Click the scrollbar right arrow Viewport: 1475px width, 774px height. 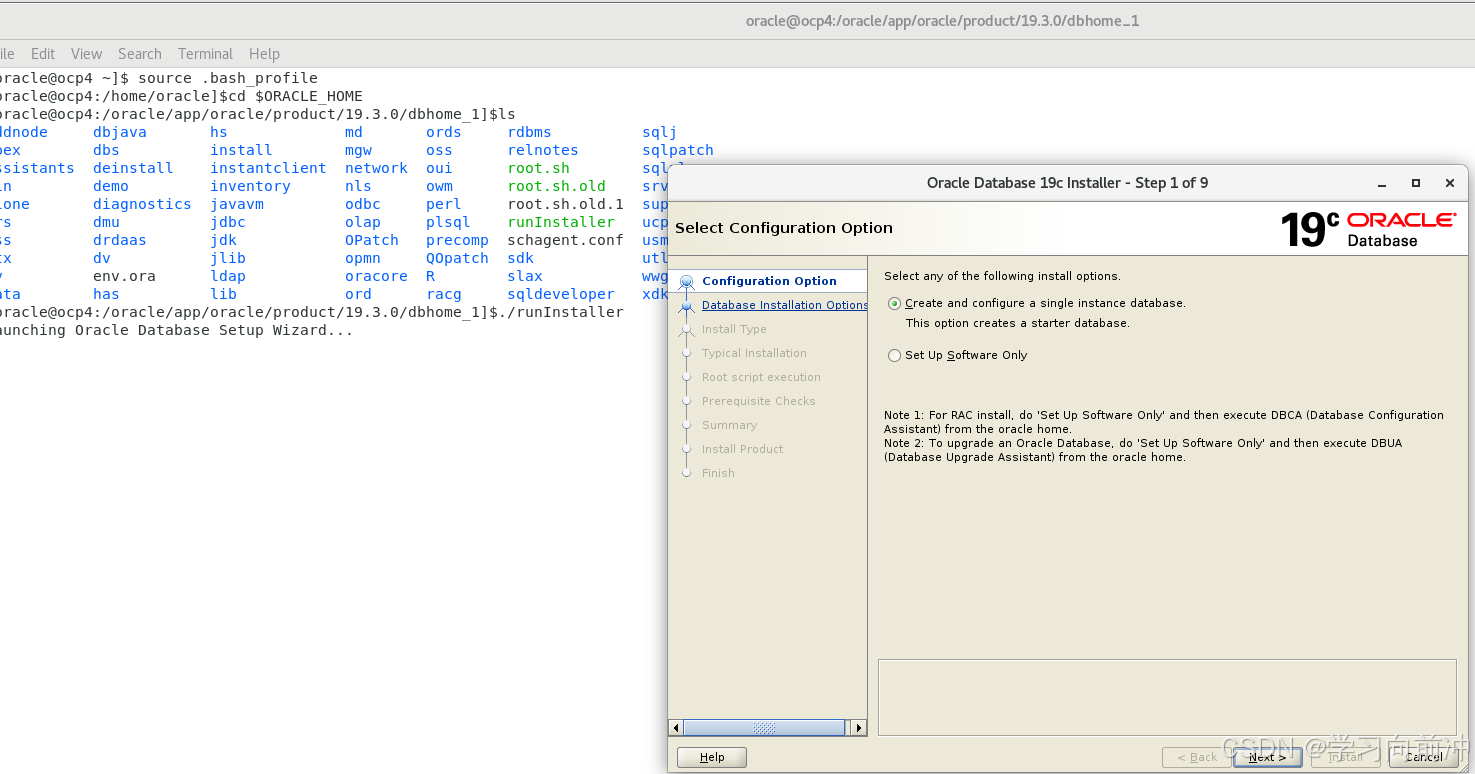pos(858,728)
